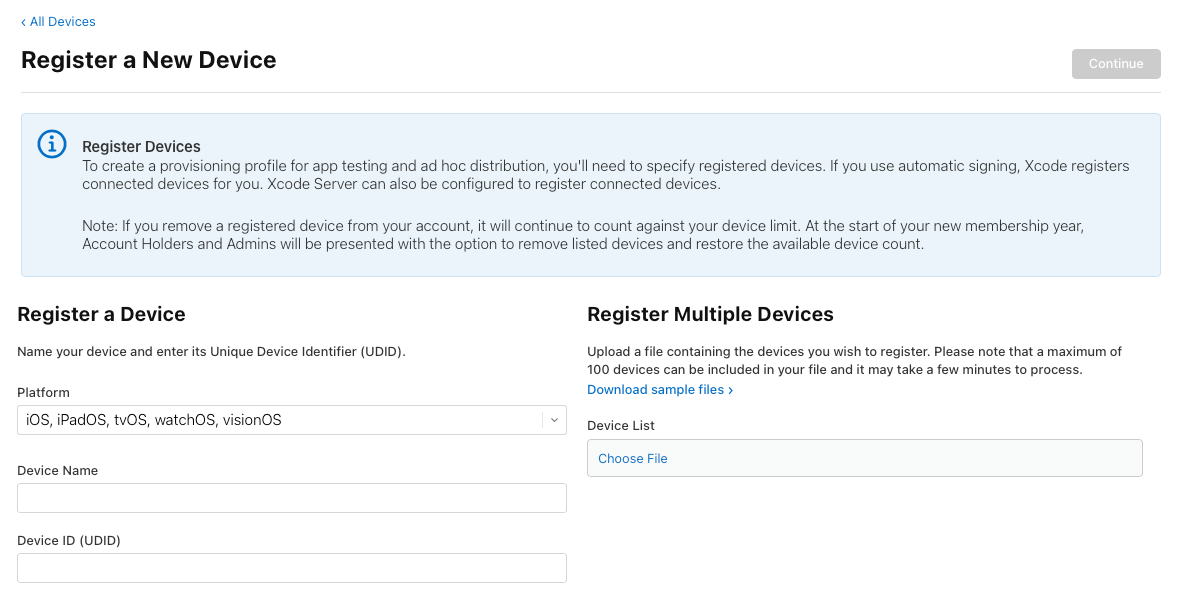Click the Device List upload area

[x=864, y=458]
